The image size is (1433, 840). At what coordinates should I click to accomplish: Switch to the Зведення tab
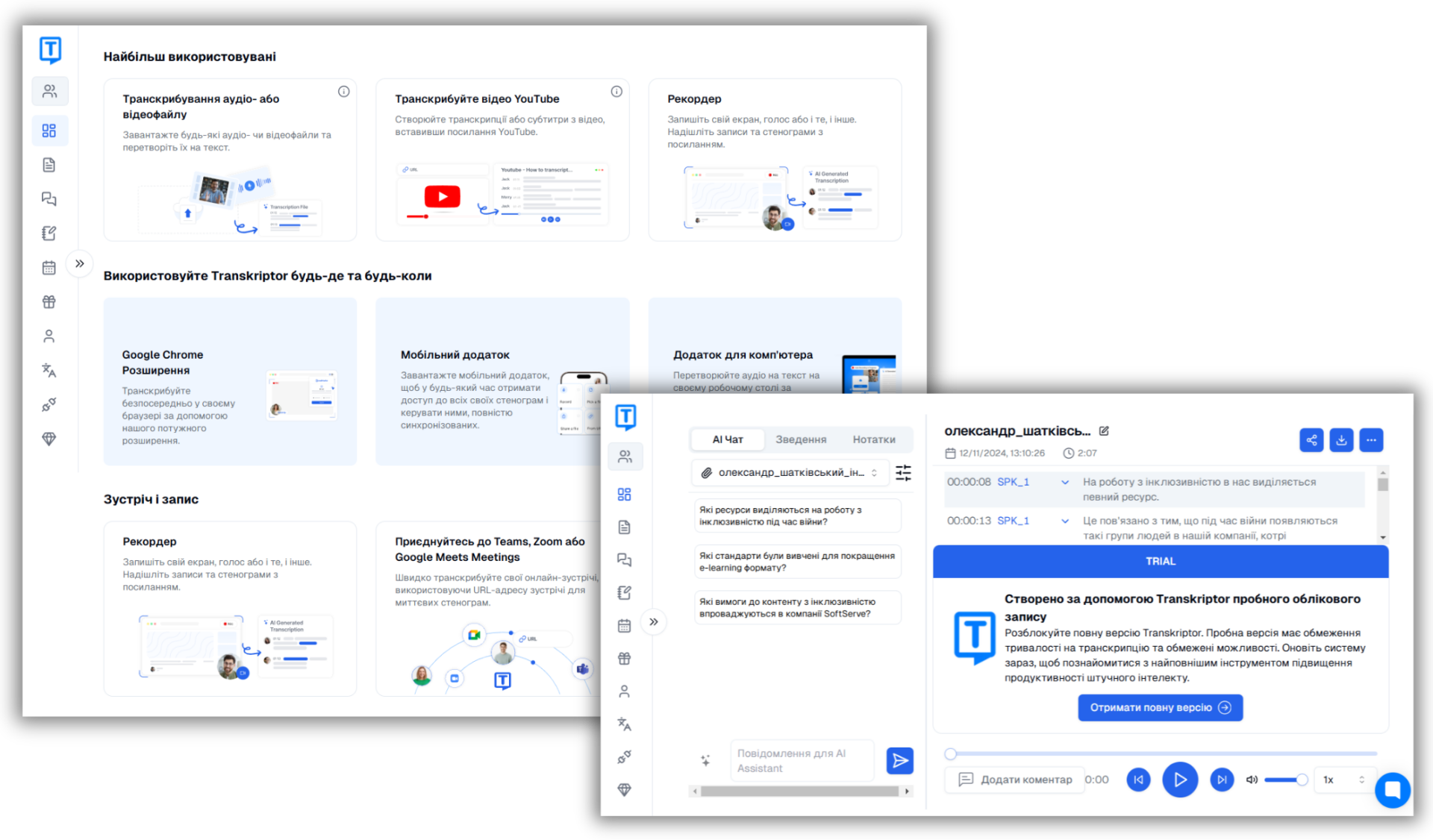pyautogui.click(x=801, y=439)
